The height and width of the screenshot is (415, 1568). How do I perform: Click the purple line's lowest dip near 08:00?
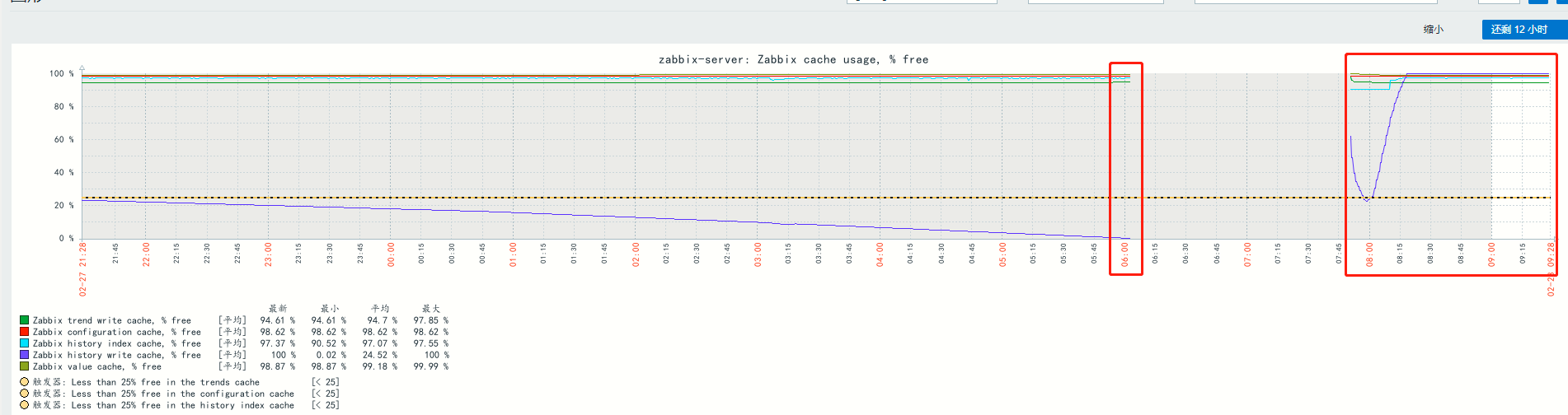tap(1368, 200)
